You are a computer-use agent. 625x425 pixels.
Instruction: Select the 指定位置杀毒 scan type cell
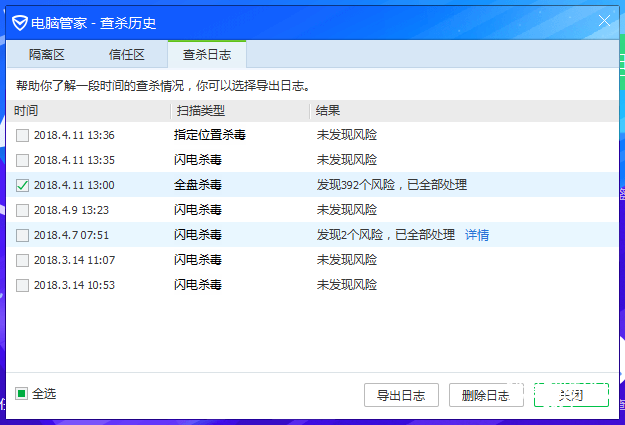(210, 135)
